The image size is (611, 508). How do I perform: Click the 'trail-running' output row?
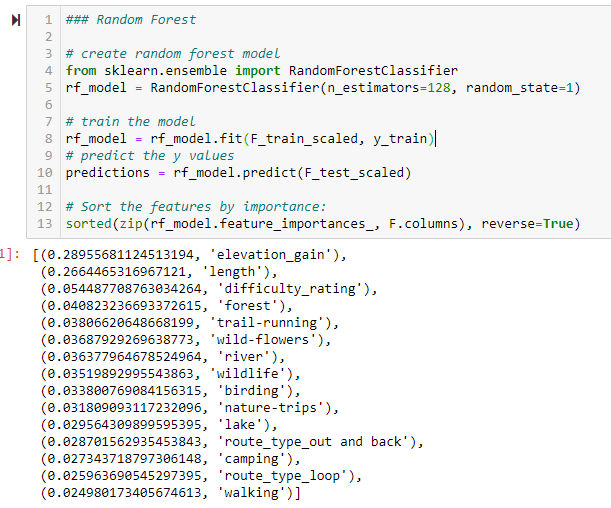pos(190,323)
